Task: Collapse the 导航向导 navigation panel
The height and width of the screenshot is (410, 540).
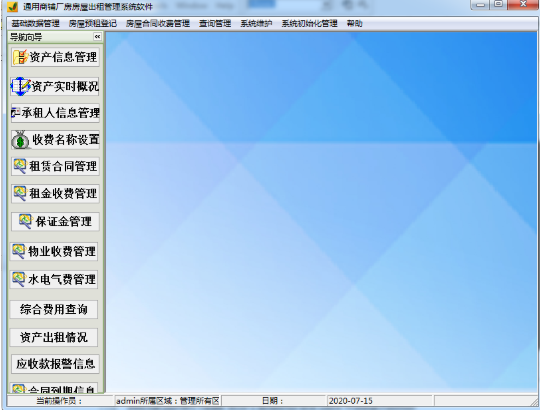Action: 97,36
